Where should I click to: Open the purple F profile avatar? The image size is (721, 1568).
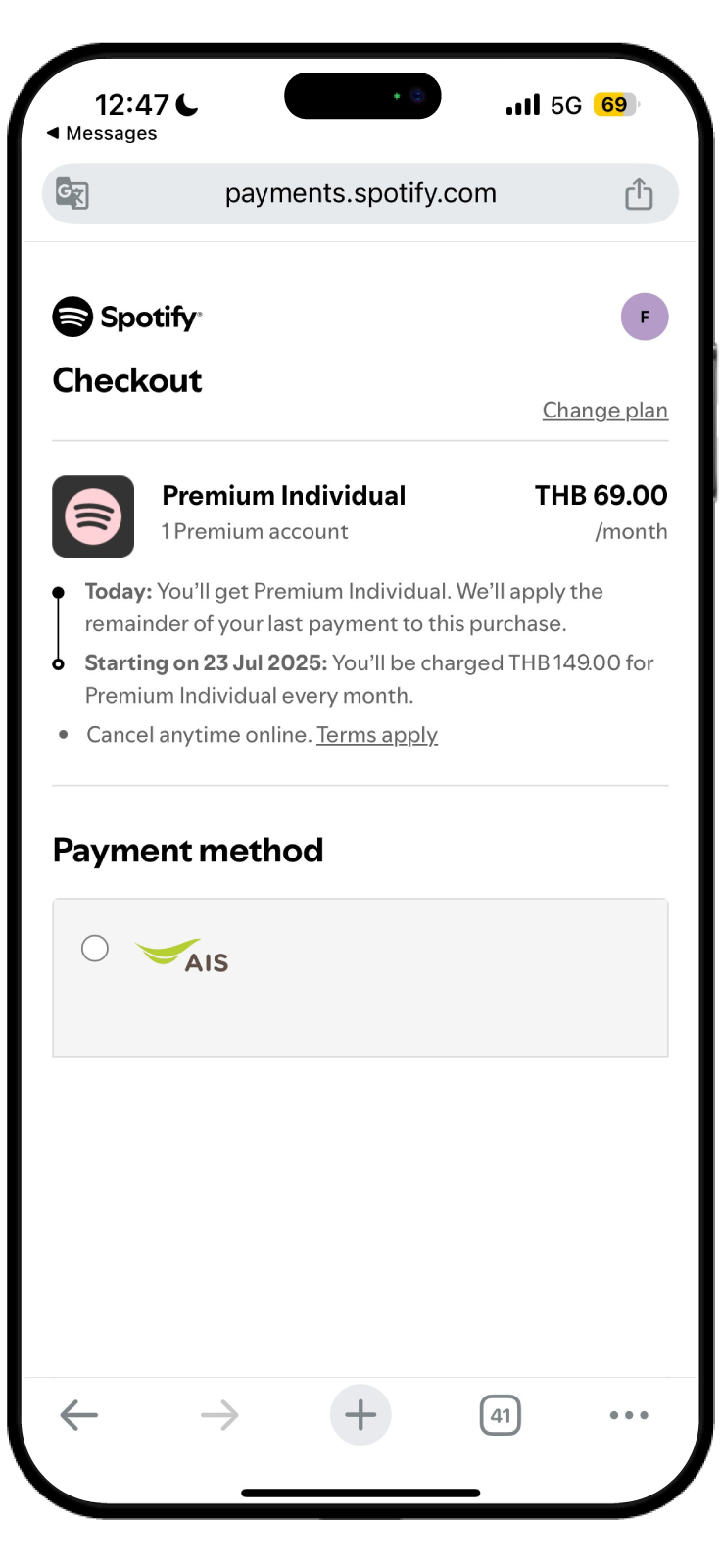(x=645, y=317)
